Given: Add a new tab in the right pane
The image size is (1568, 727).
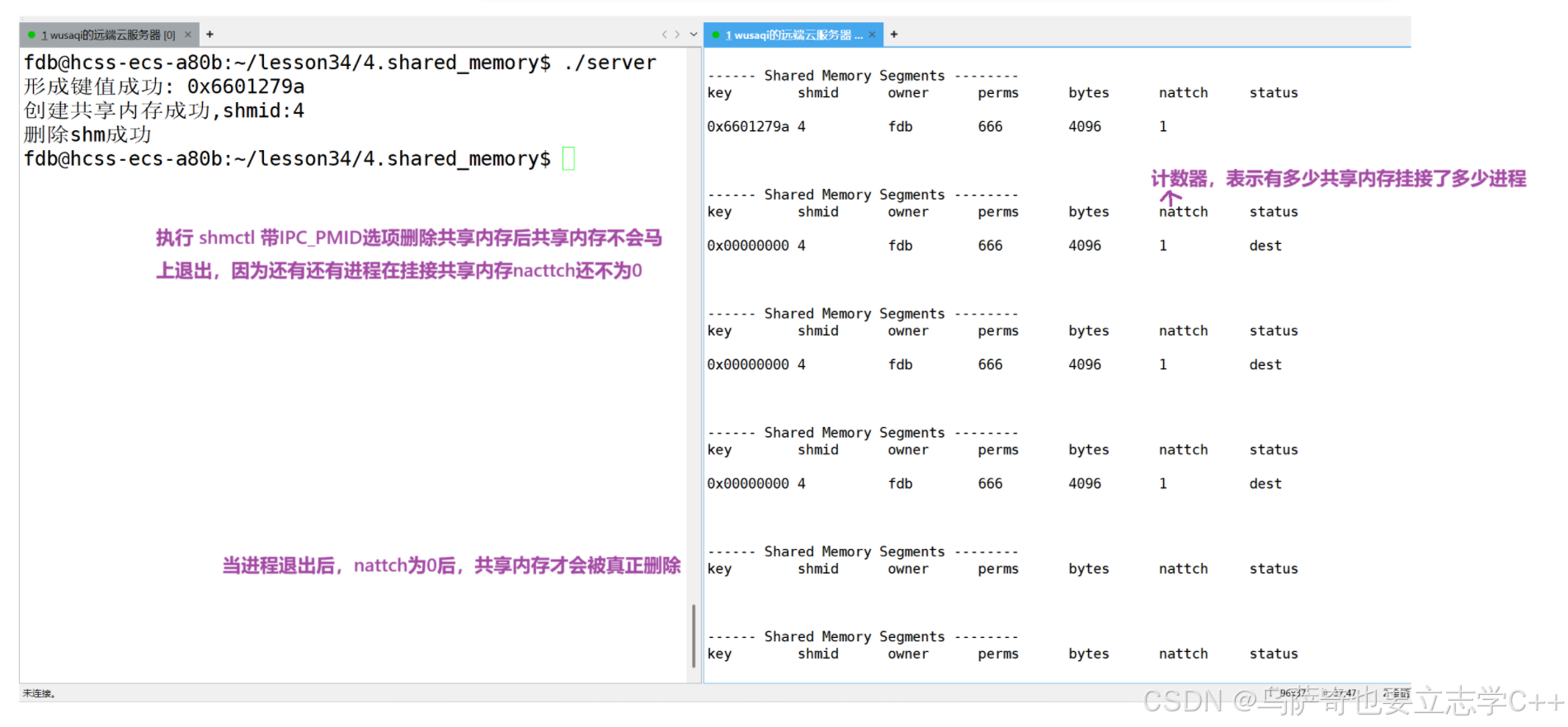Looking at the screenshot, I should click(x=894, y=35).
